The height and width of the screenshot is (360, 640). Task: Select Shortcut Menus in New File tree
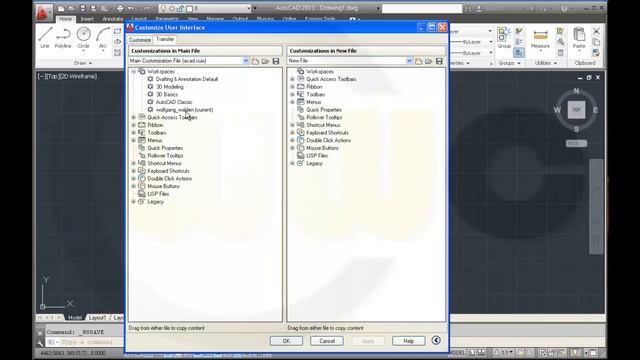click(x=323, y=125)
